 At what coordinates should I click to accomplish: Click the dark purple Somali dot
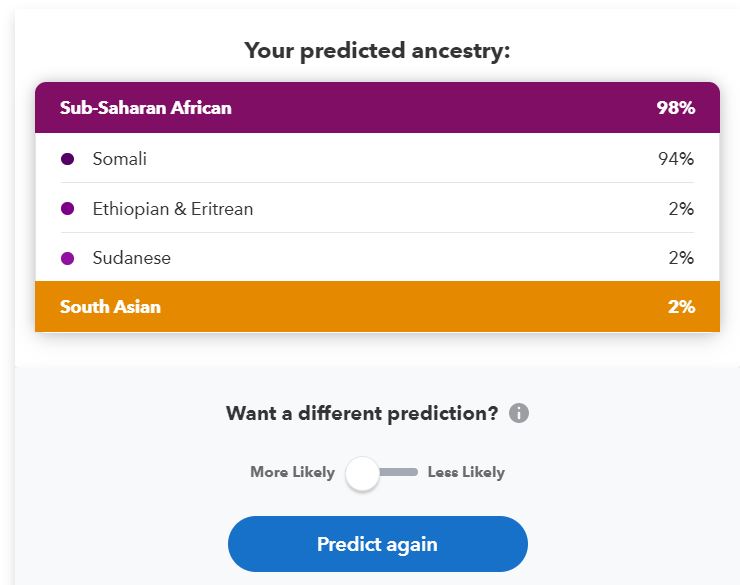68,159
